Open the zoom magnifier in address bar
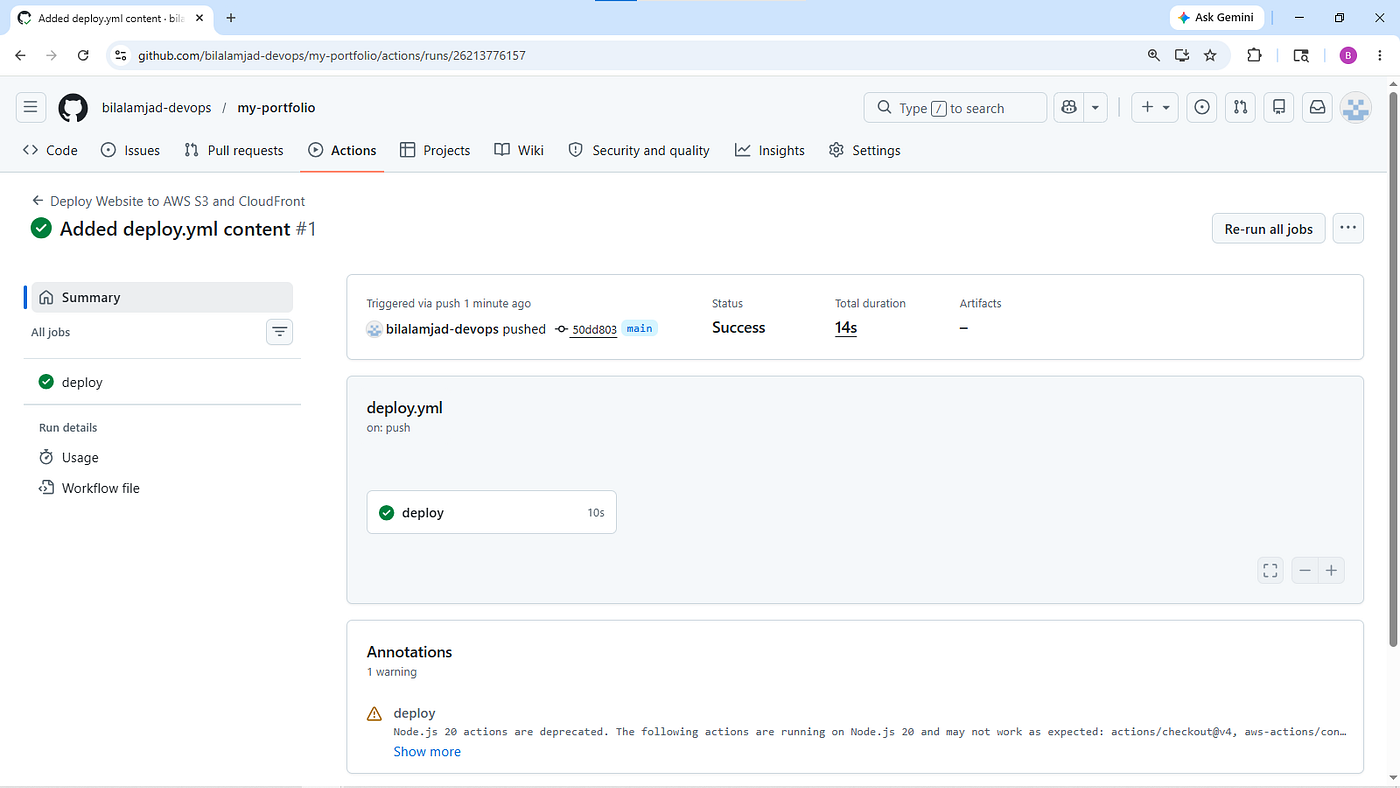The width and height of the screenshot is (1400, 788). (1154, 56)
